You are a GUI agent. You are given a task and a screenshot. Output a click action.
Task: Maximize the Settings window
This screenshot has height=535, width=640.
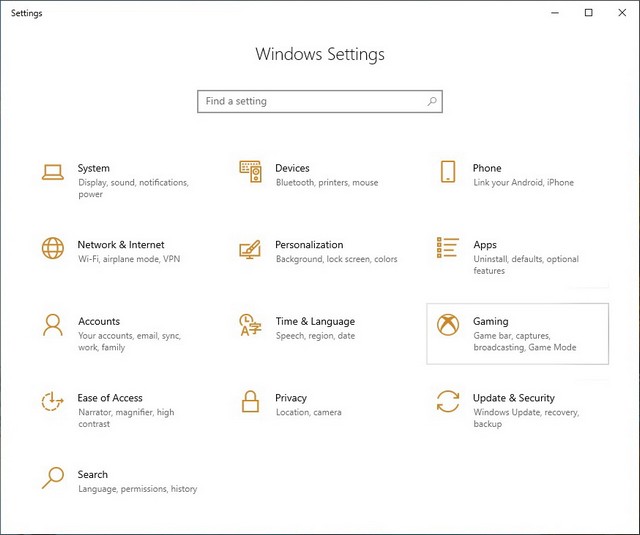click(588, 13)
